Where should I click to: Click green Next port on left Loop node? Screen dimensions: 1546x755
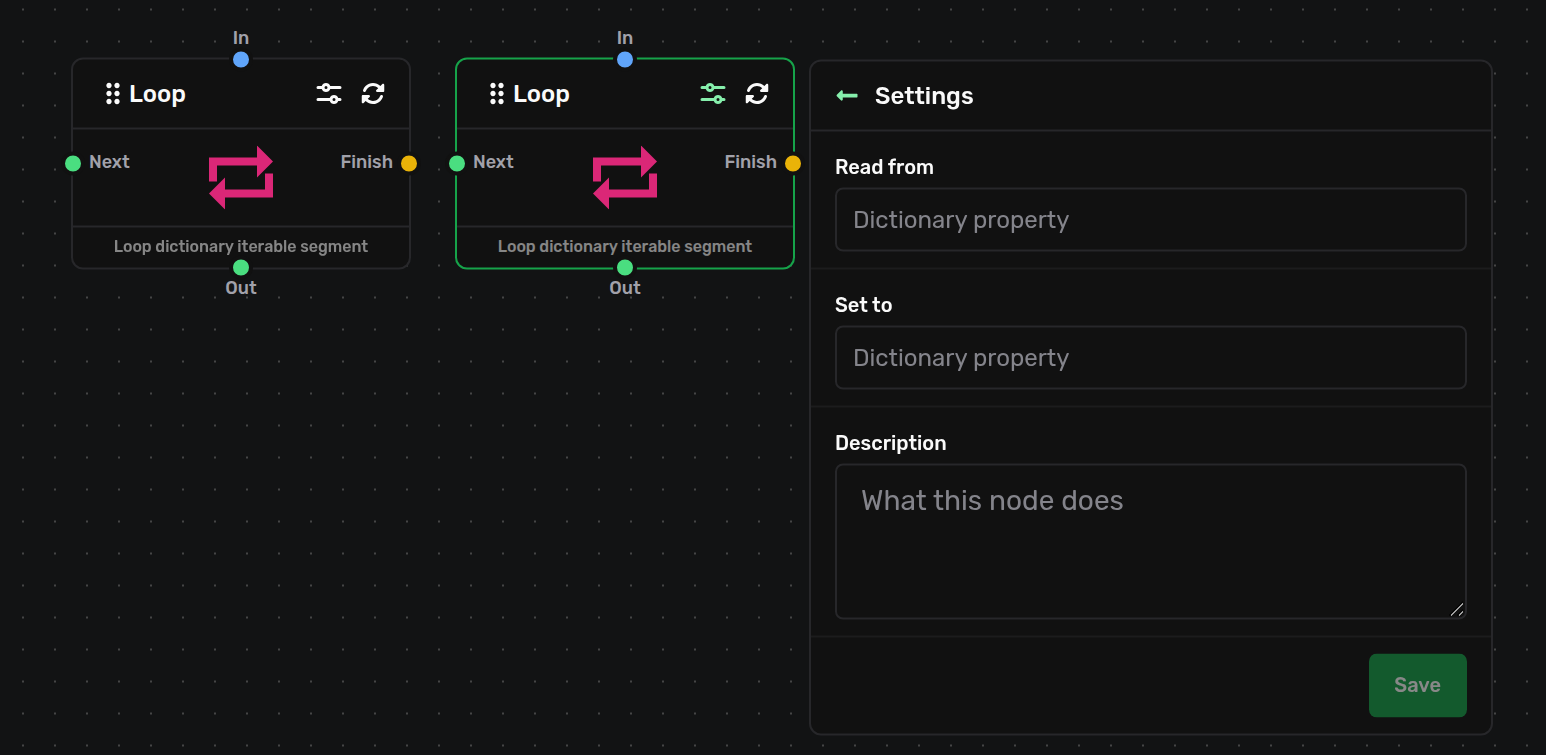pos(73,163)
